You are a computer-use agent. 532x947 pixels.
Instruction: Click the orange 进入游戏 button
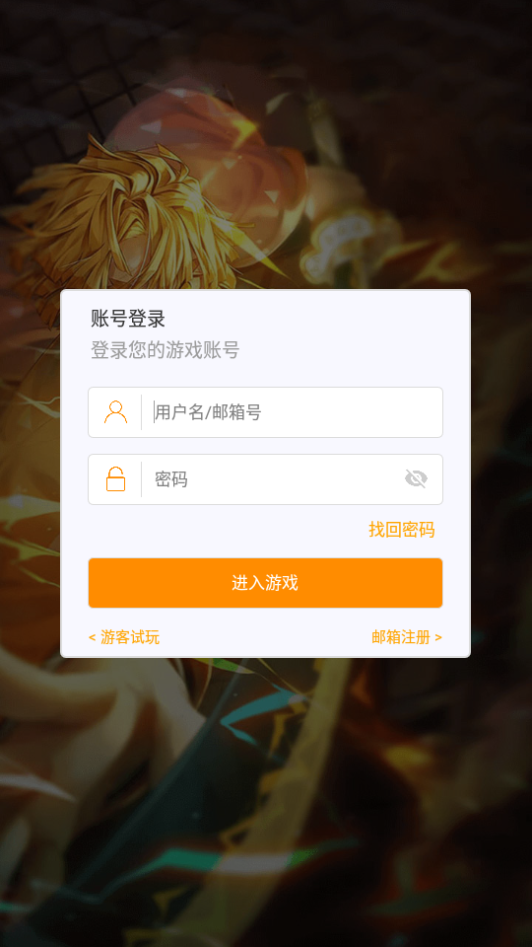tap(266, 583)
